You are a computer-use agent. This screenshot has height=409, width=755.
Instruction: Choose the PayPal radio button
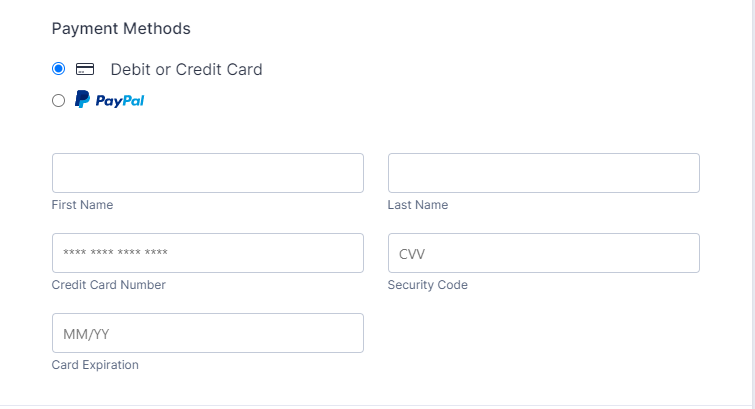58,100
